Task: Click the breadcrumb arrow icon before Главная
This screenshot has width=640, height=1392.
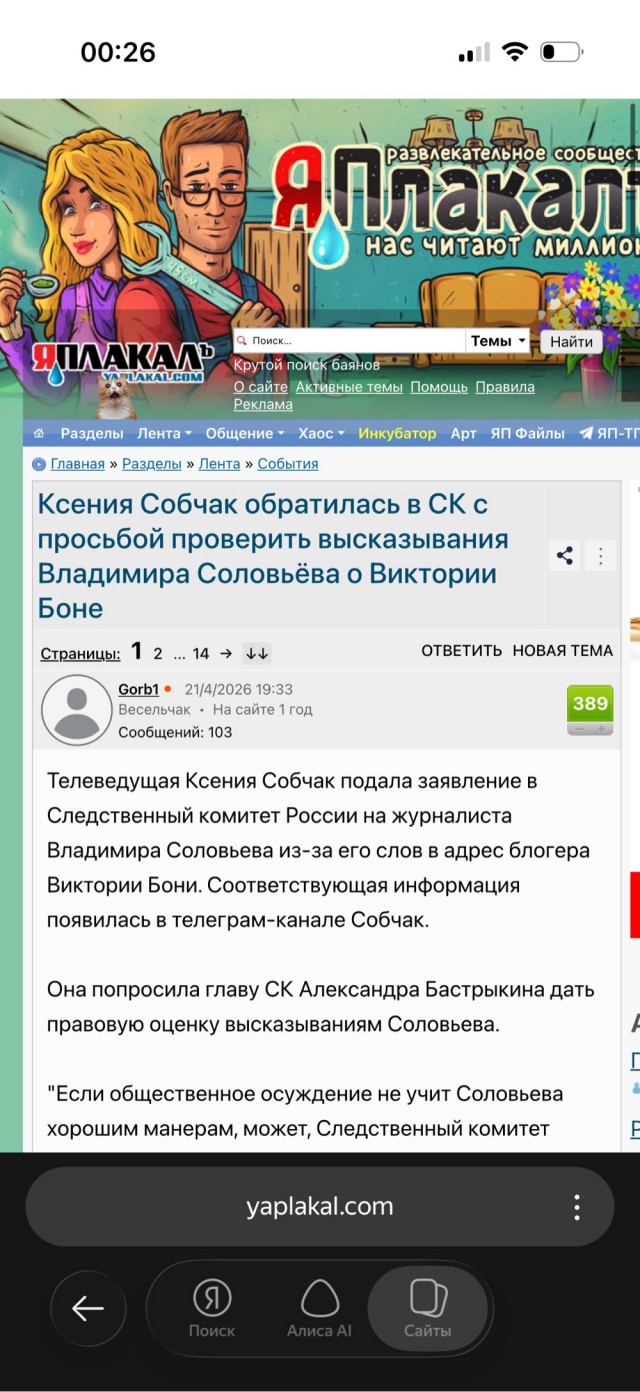Action: [39, 464]
